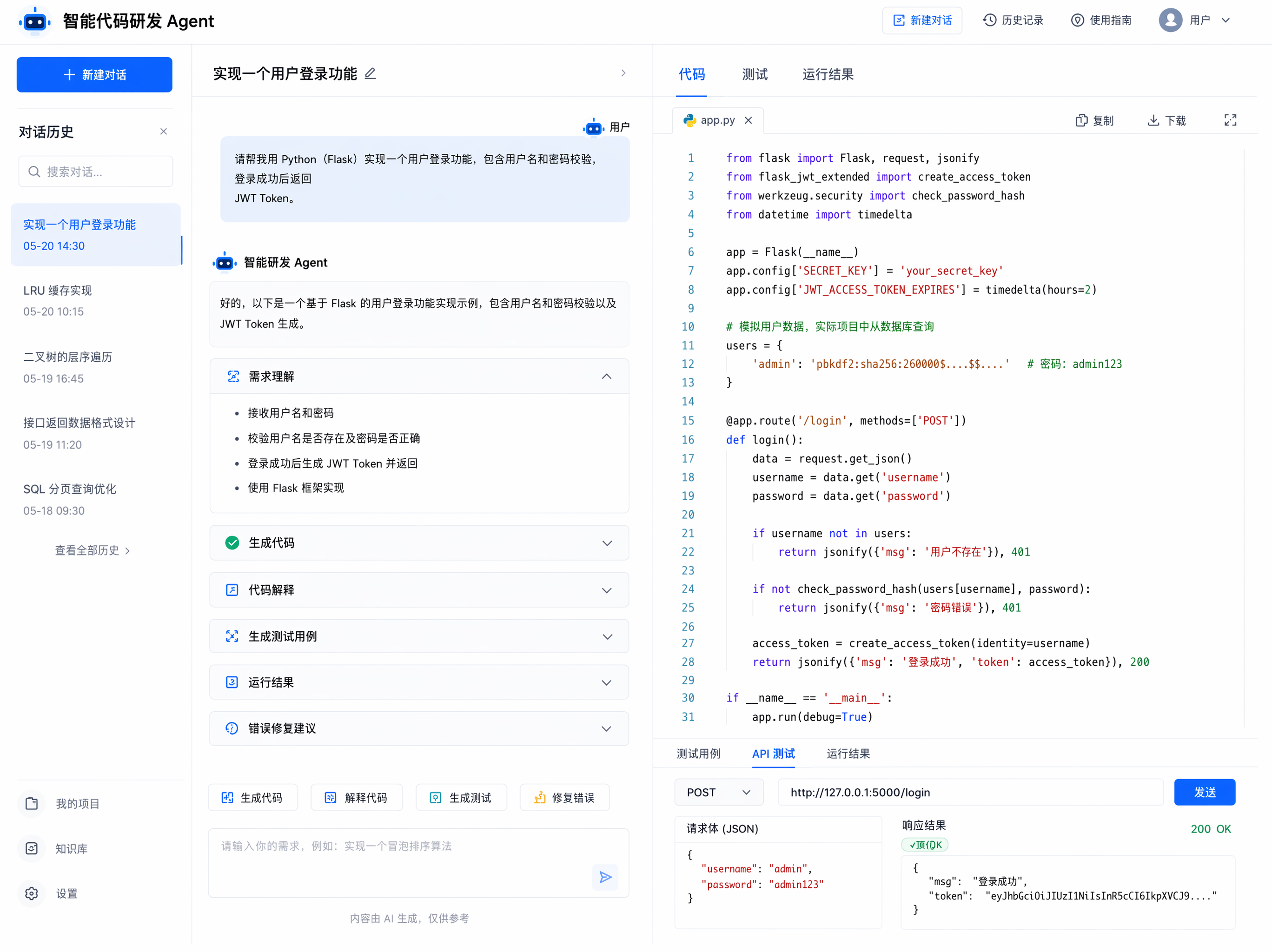
Task: Click the robot logo in header
Action: click(x=34, y=21)
